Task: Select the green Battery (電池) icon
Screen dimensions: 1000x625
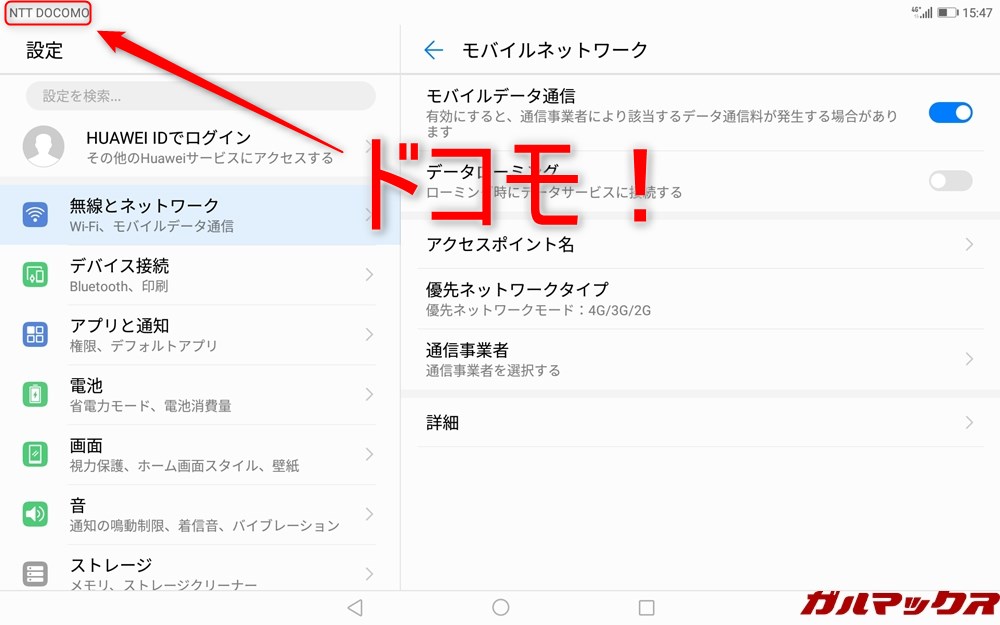Action: (35, 394)
